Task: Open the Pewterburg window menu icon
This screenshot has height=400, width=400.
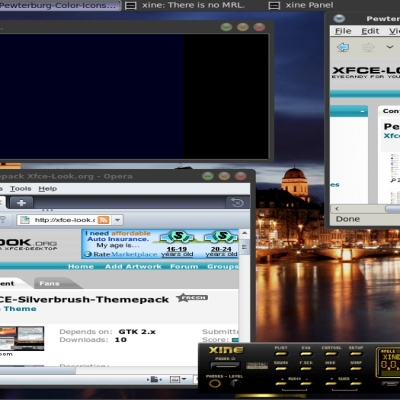Action: point(339,19)
